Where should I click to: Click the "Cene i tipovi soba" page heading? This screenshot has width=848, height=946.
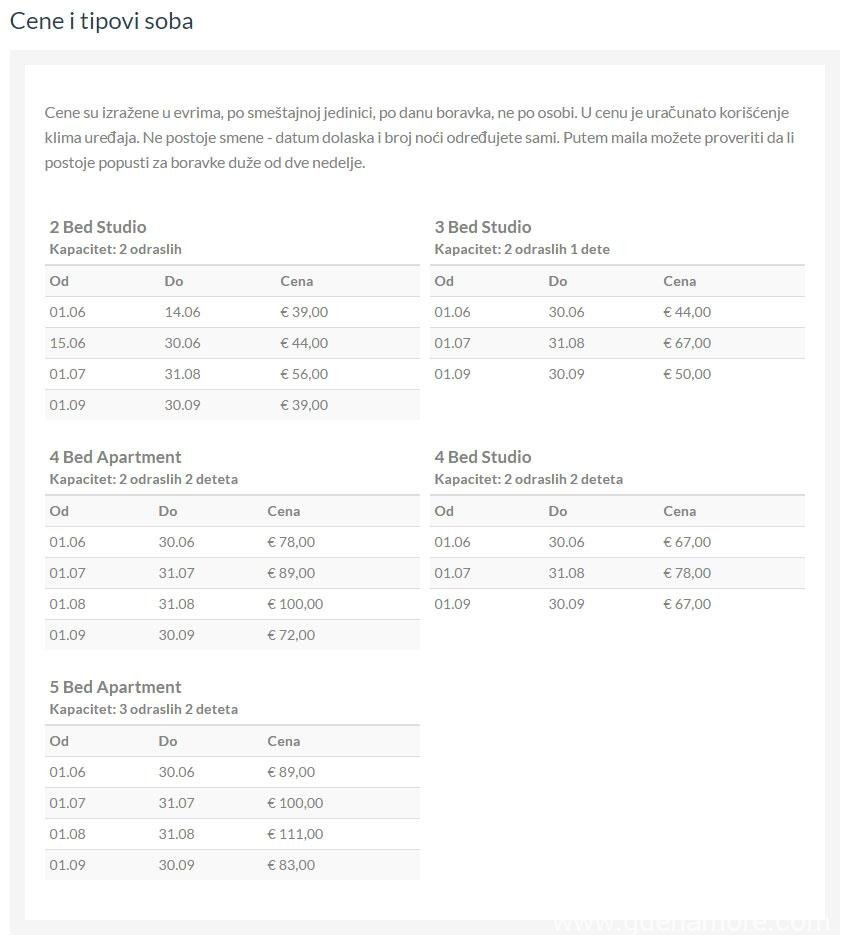pyautogui.click(x=101, y=21)
